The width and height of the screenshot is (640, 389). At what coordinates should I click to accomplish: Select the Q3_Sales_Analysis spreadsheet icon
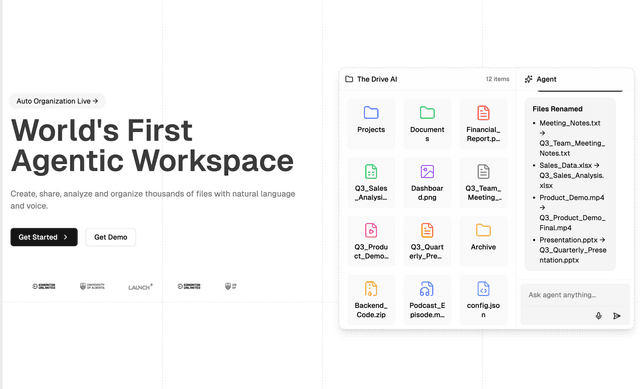371,171
